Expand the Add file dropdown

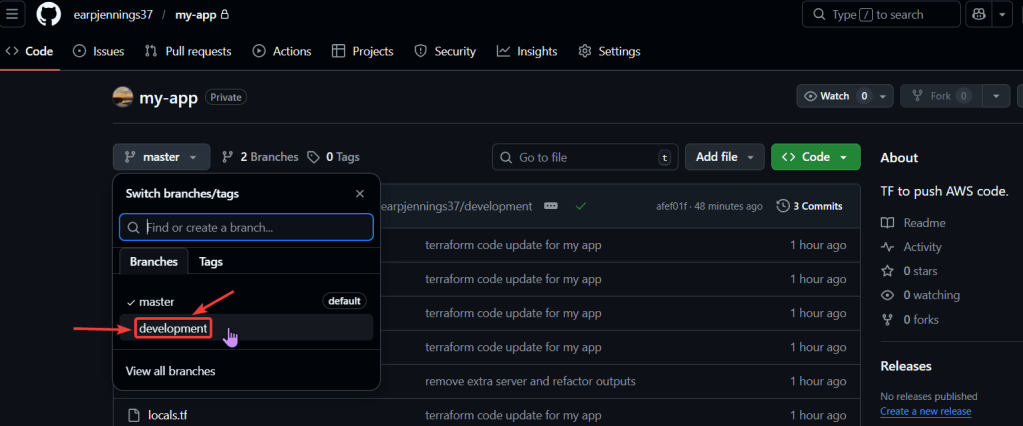[724, 157]
